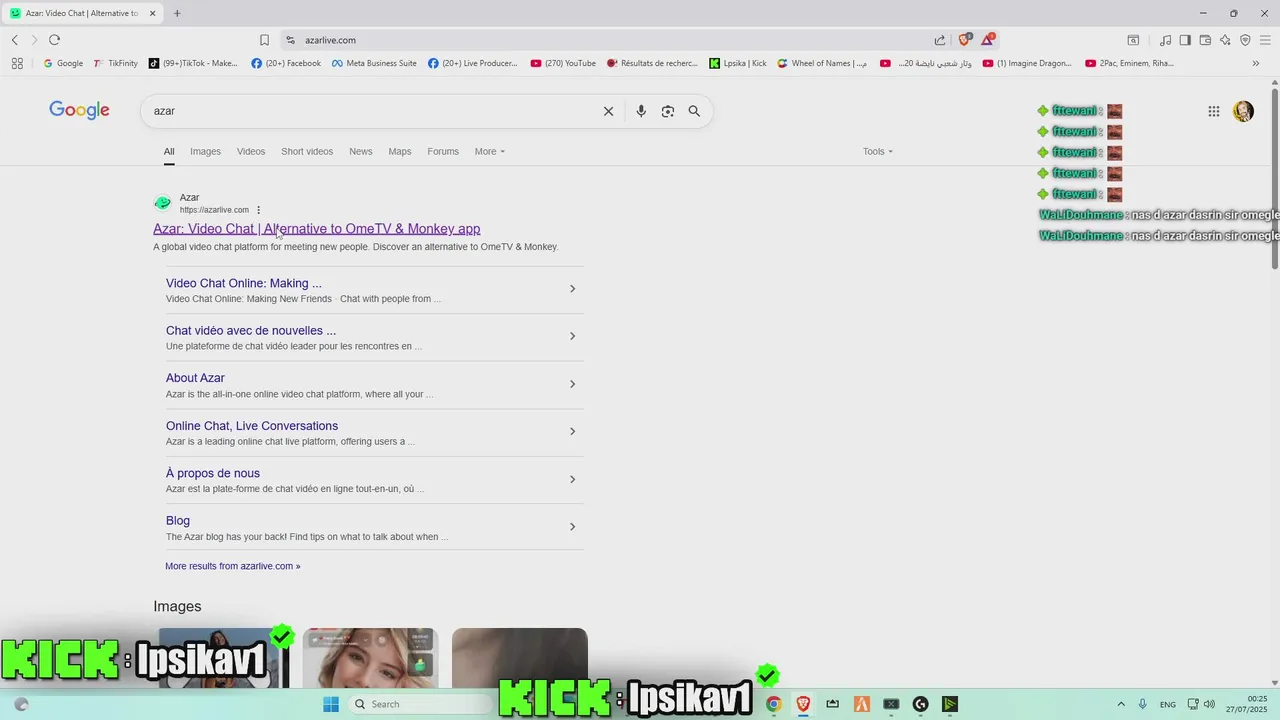Image resolution: width=1280 pixels, height=720 pixels.
Task: Select the All search tab
Action: tap(169, 151)
